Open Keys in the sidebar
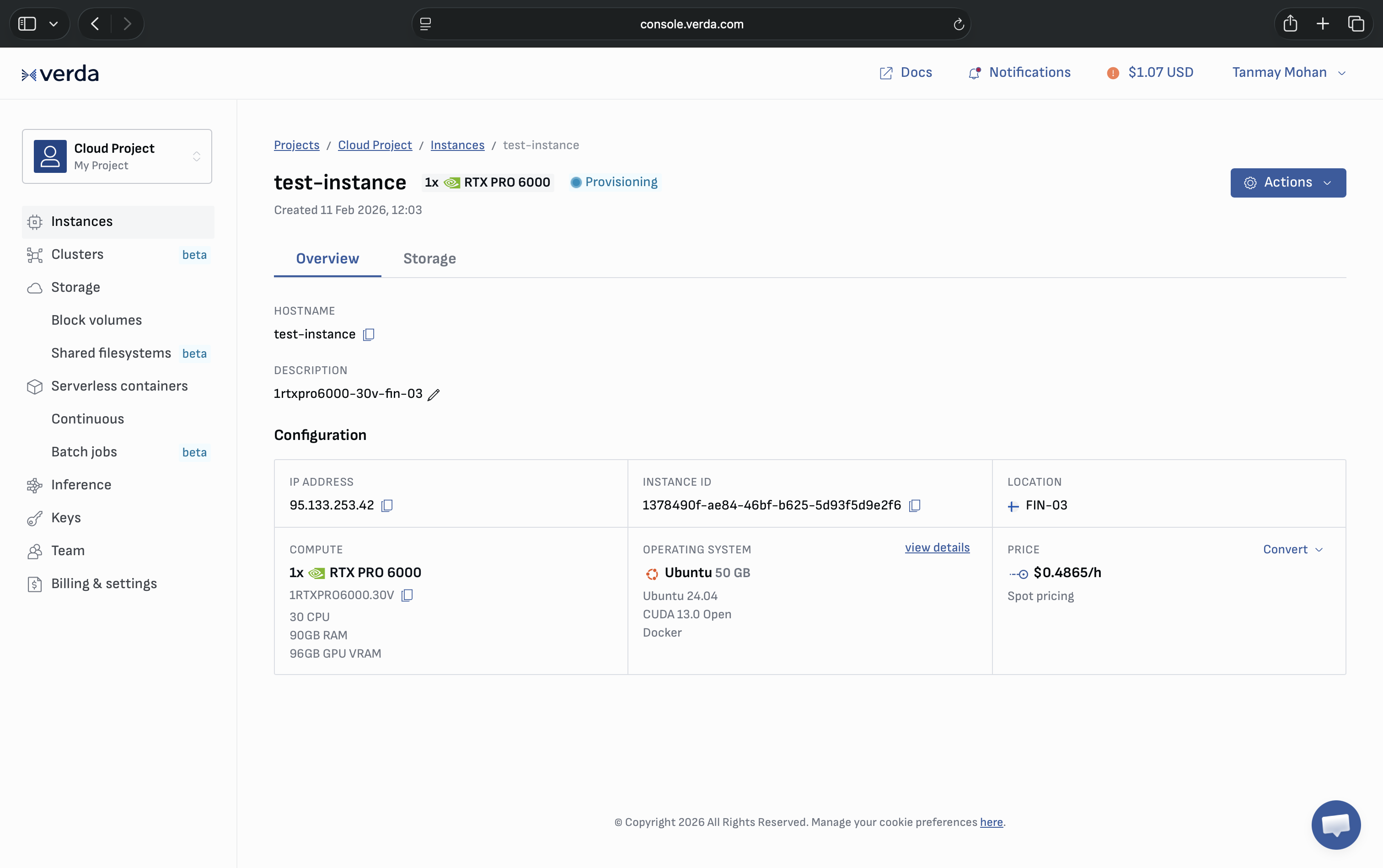1383x868 pixels. click(118, 518)
